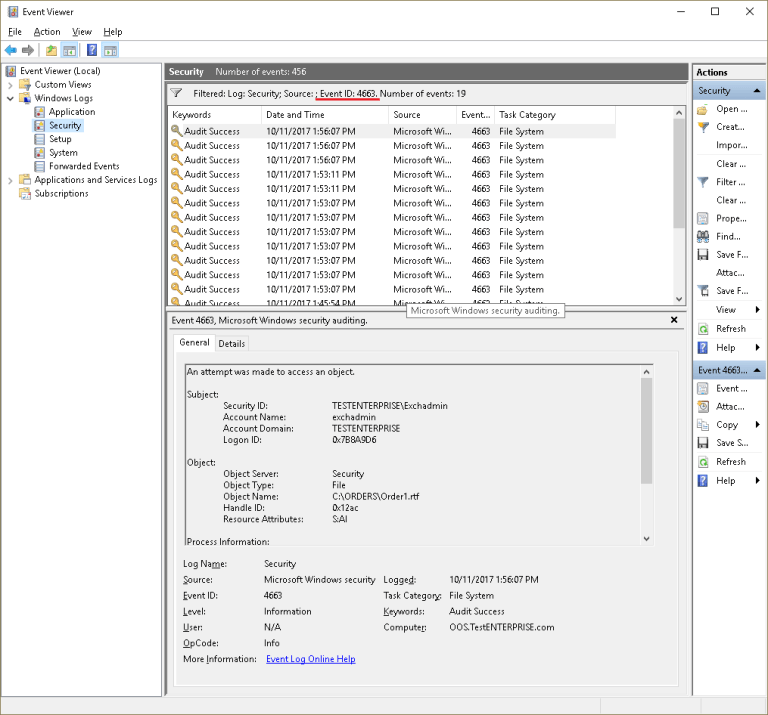The image size is (768, 715).
Task: Click the event description scrollbar thumb
Action: click(647, 430)
